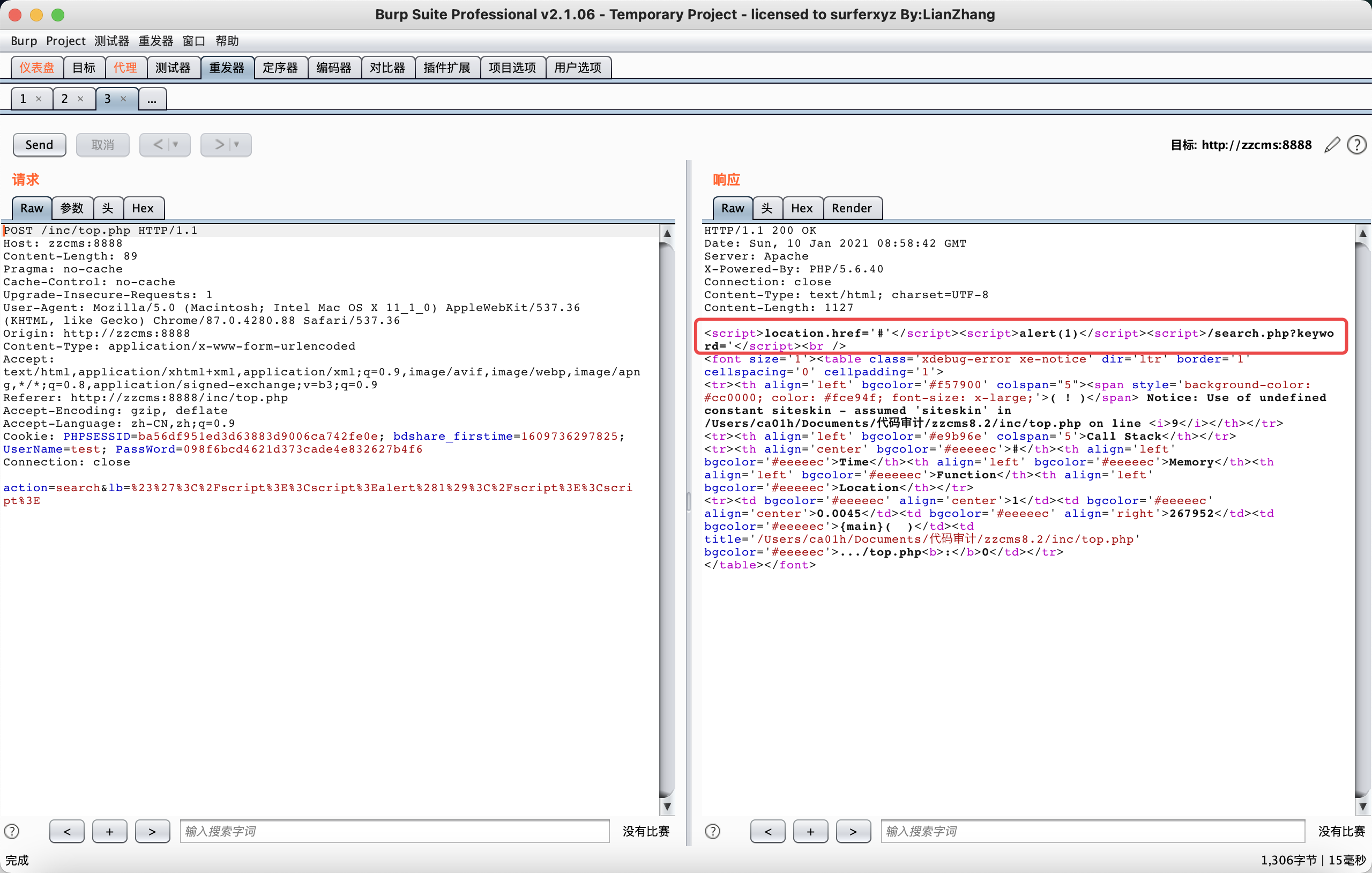Viewport: 1372px width, 873px height.
Task: Close repeater tab 2
Action: pos(80,99)
